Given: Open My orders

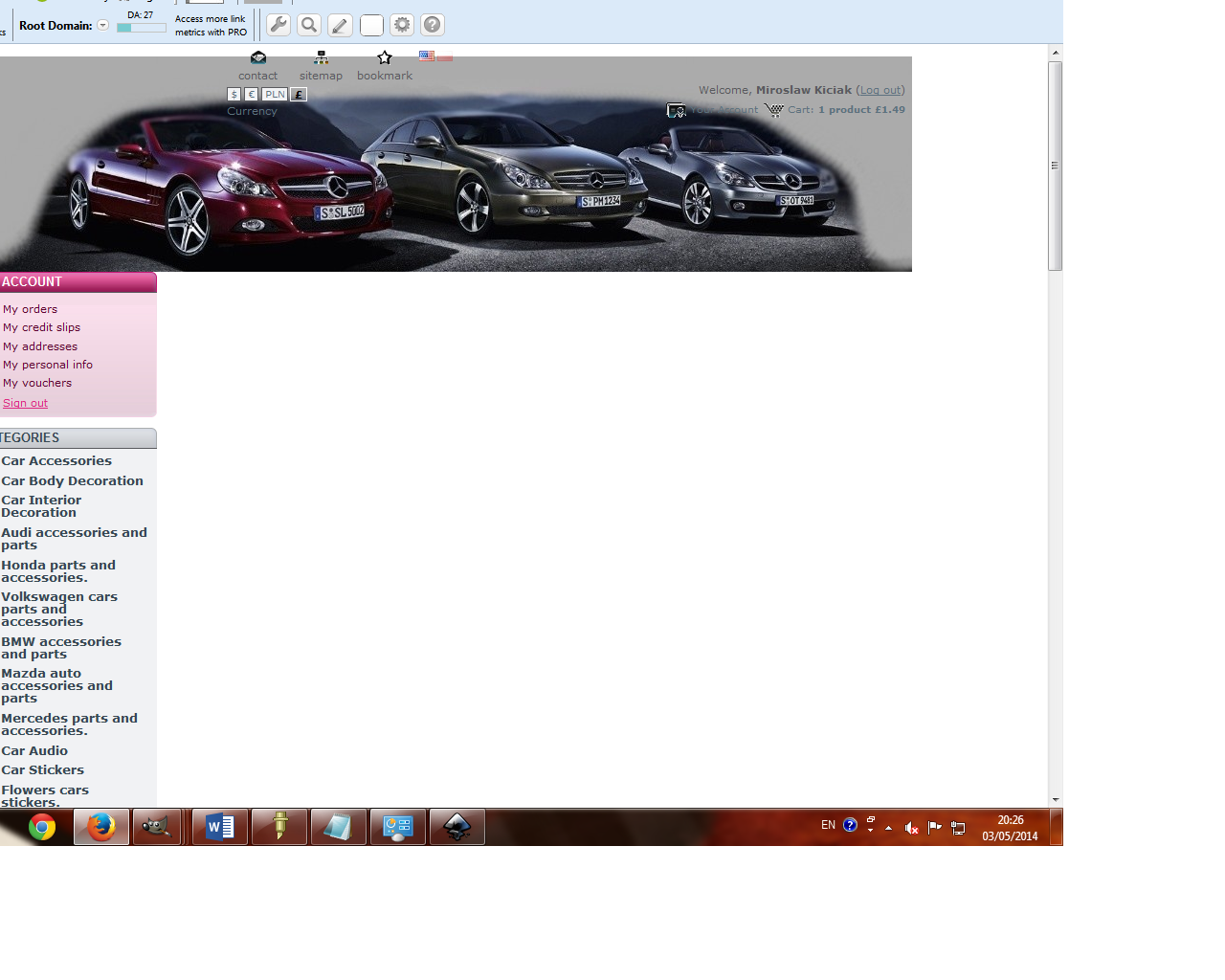Looking at the screenshot, I should pos(30,309).
